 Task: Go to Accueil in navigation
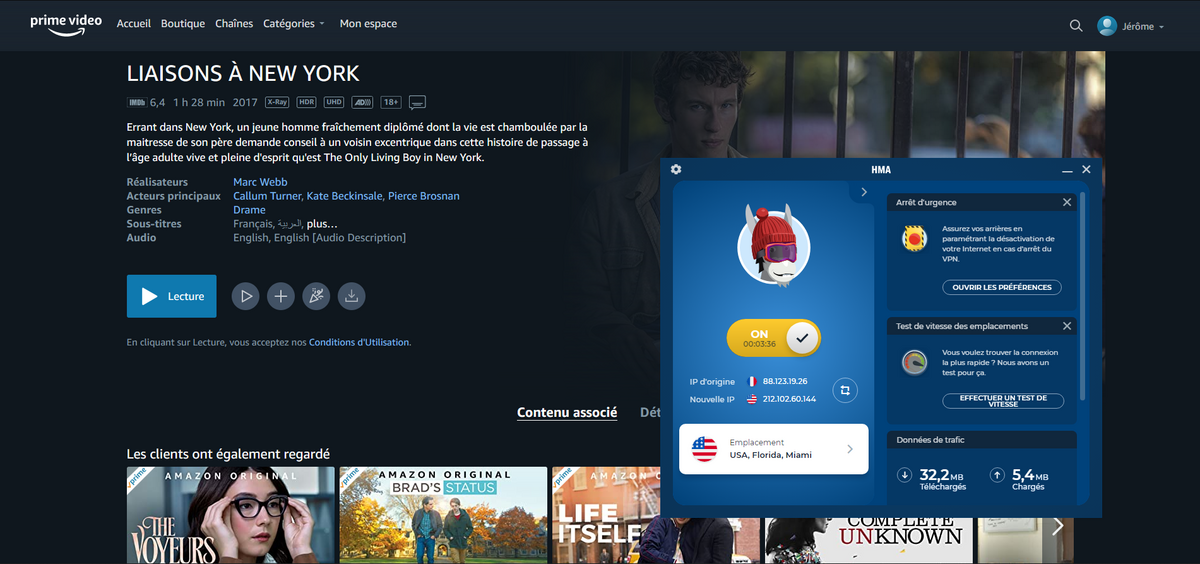coord(134,24)
